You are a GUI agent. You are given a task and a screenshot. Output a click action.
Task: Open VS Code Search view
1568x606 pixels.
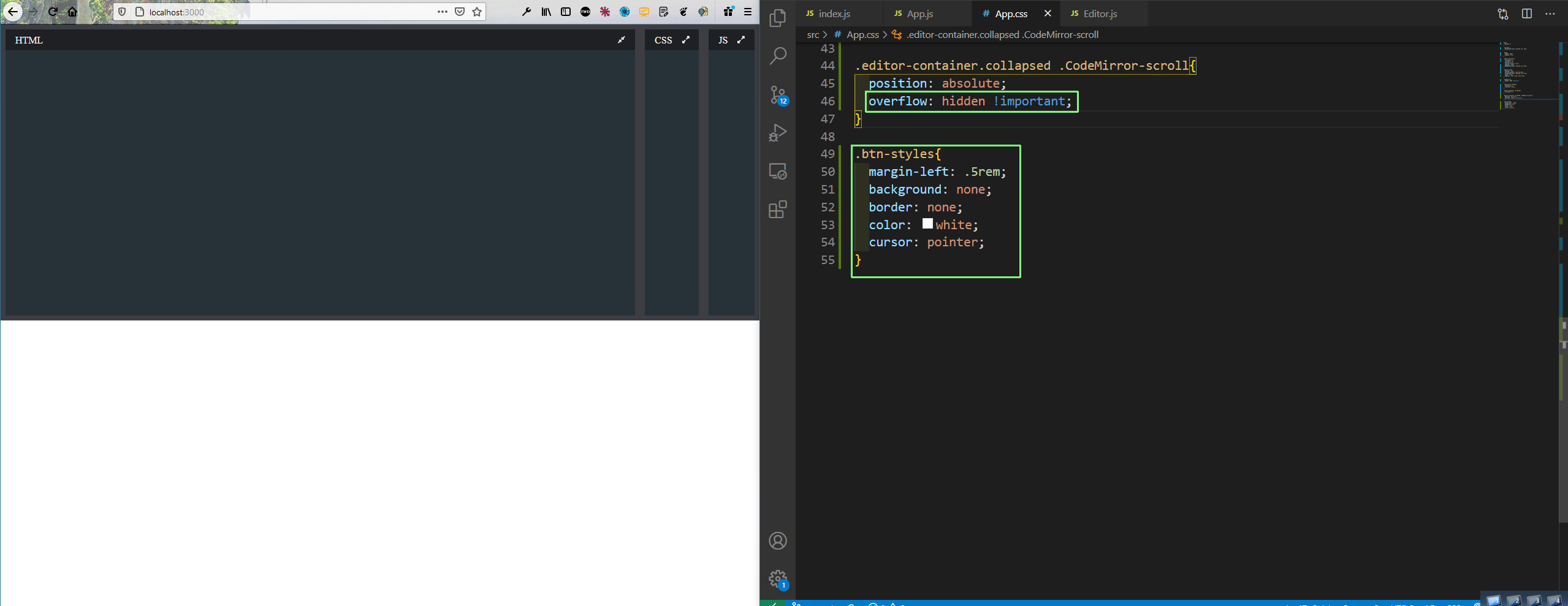point(778,56)
